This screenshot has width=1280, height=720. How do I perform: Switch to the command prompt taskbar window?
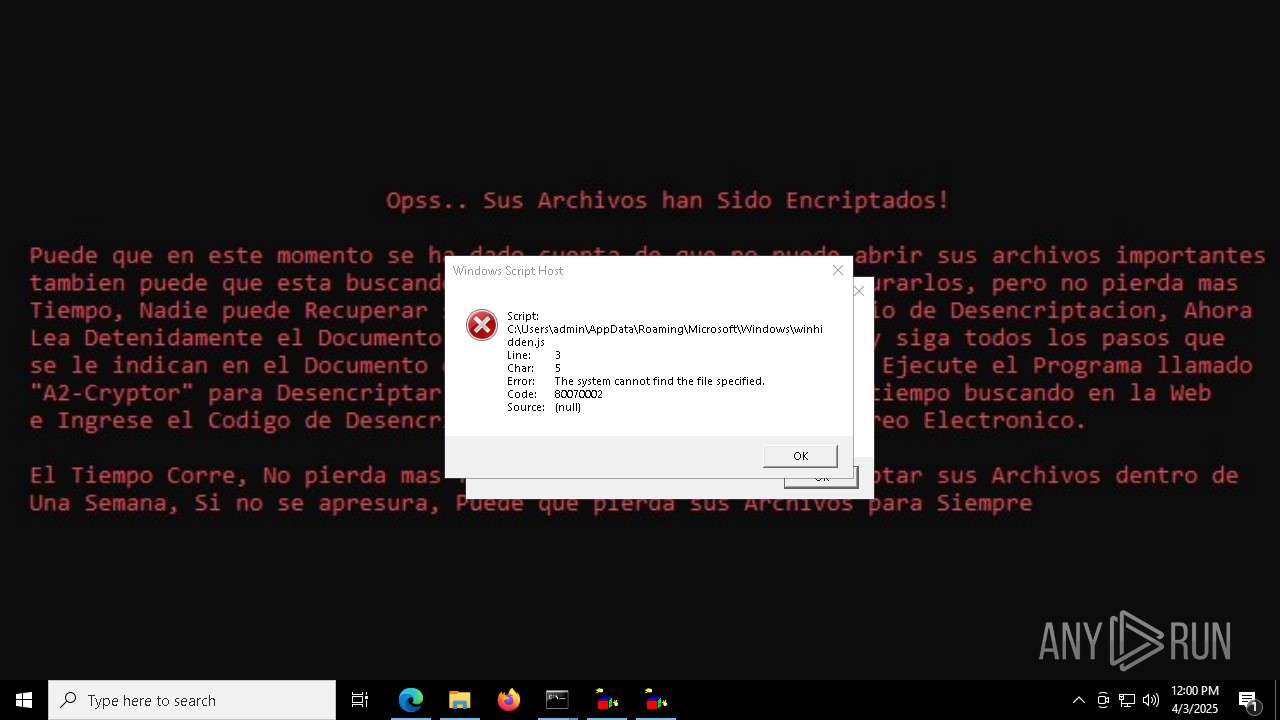pos(557,700)
